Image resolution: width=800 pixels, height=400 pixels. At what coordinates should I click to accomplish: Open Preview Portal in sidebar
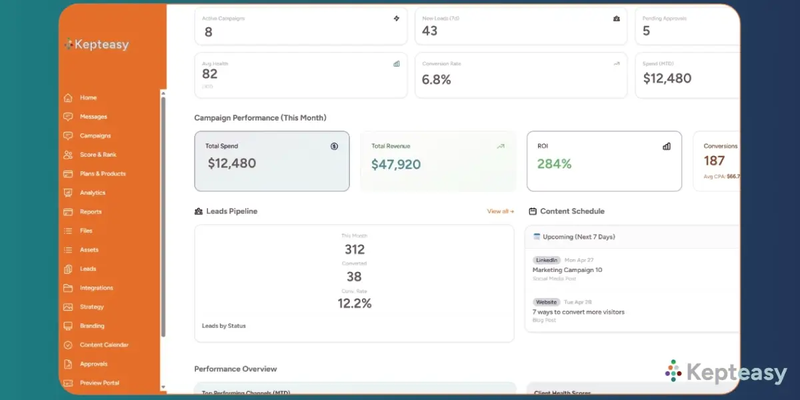tap(99, 383)
